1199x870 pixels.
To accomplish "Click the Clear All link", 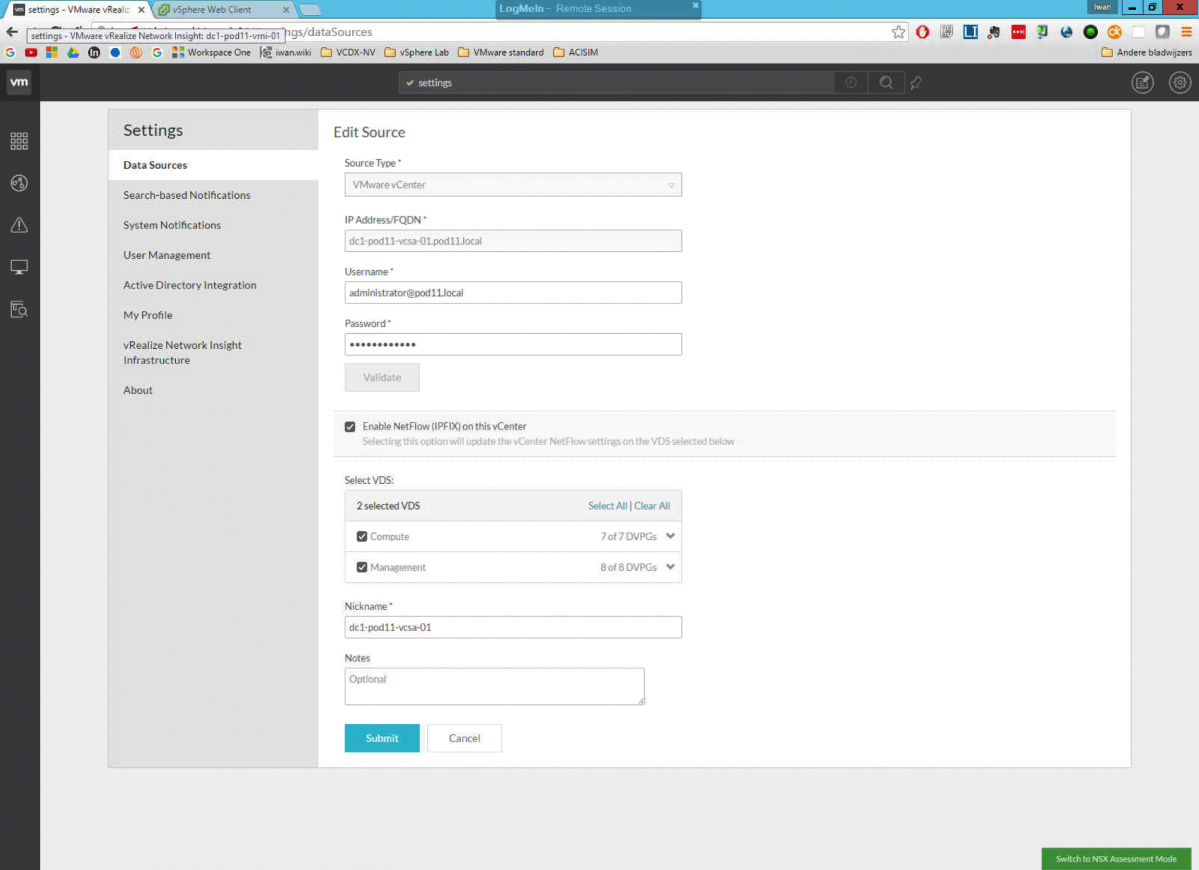I will click(x=652, y=506).
